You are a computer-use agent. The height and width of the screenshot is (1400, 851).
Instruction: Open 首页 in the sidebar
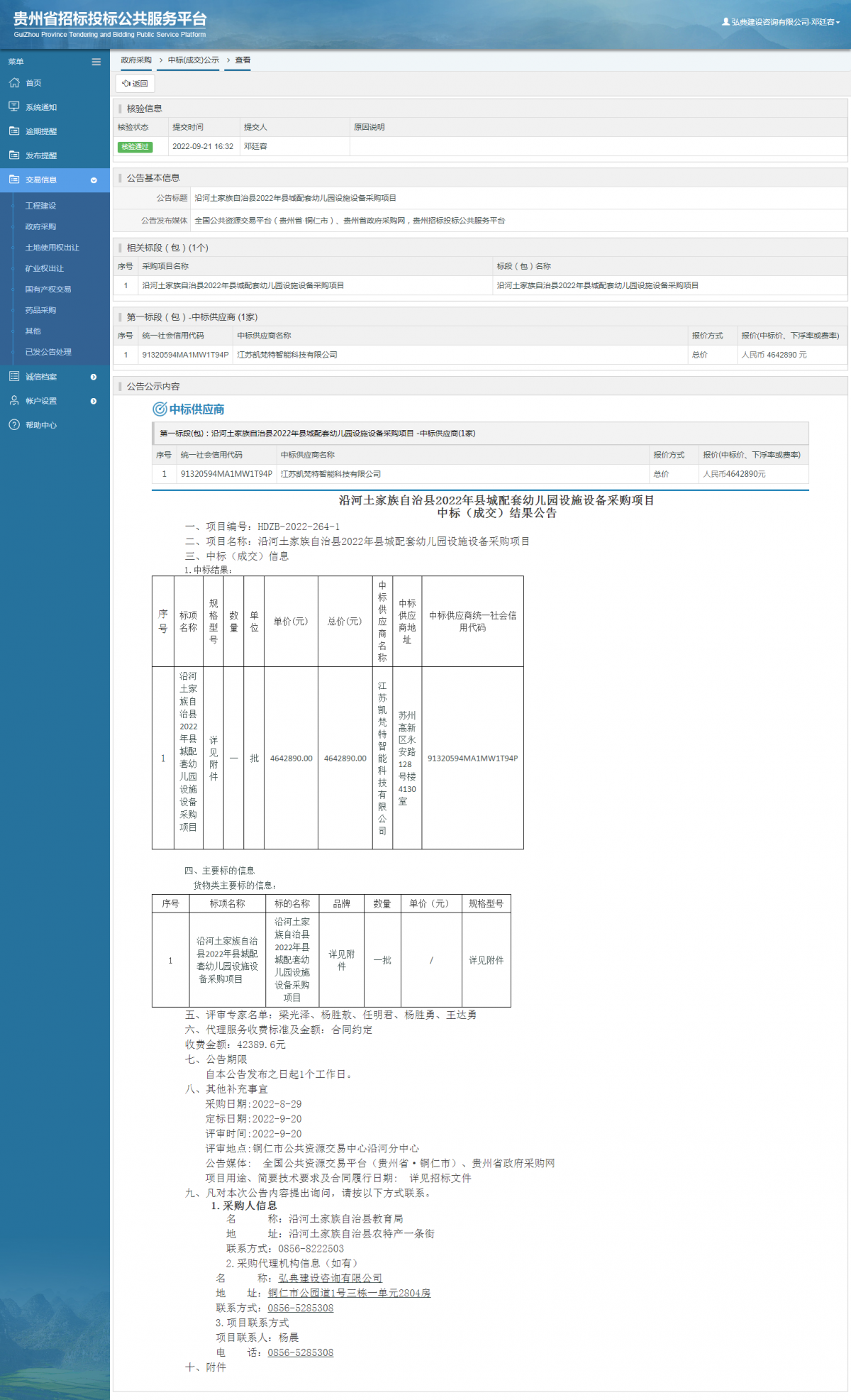click(33, 83)
